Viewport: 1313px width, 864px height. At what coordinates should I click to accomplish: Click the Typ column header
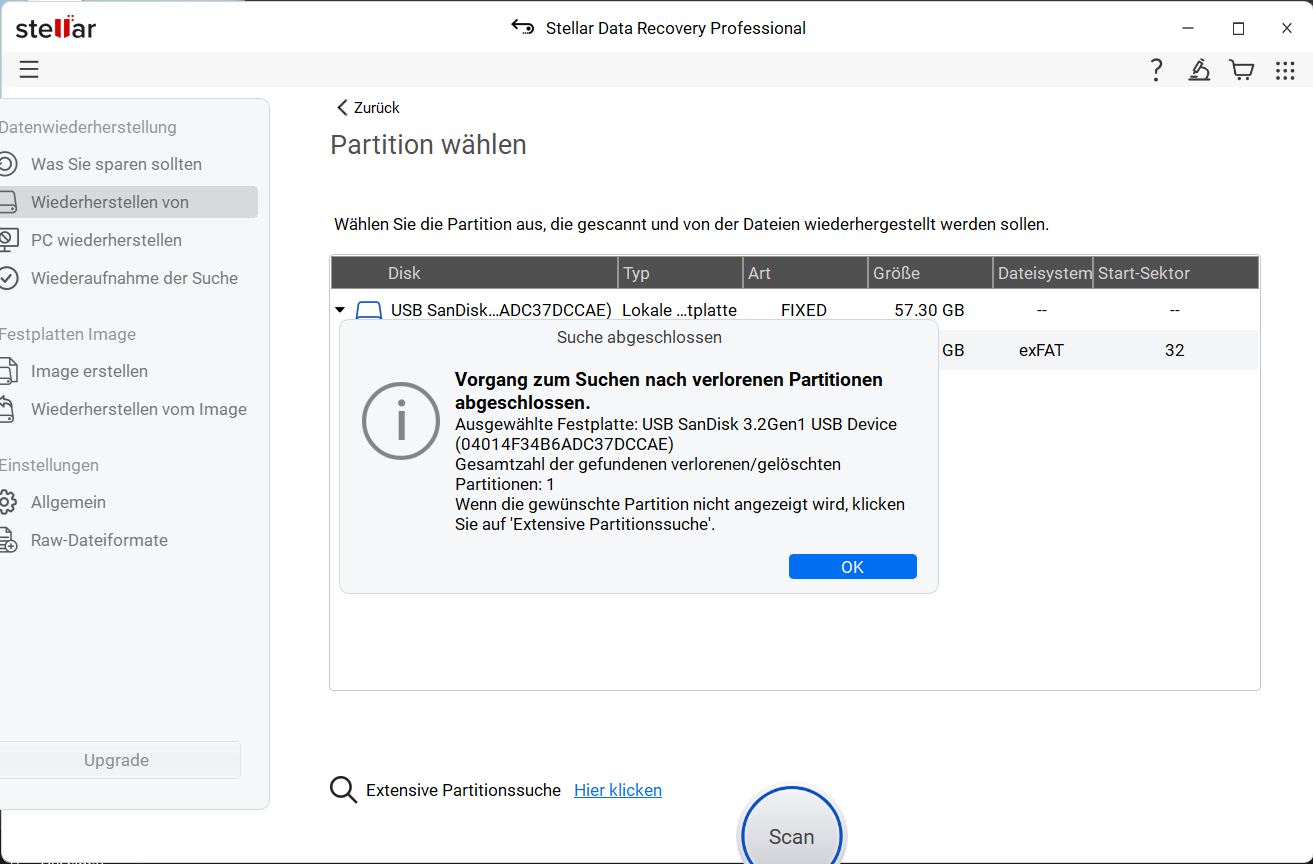coord(681,273)
